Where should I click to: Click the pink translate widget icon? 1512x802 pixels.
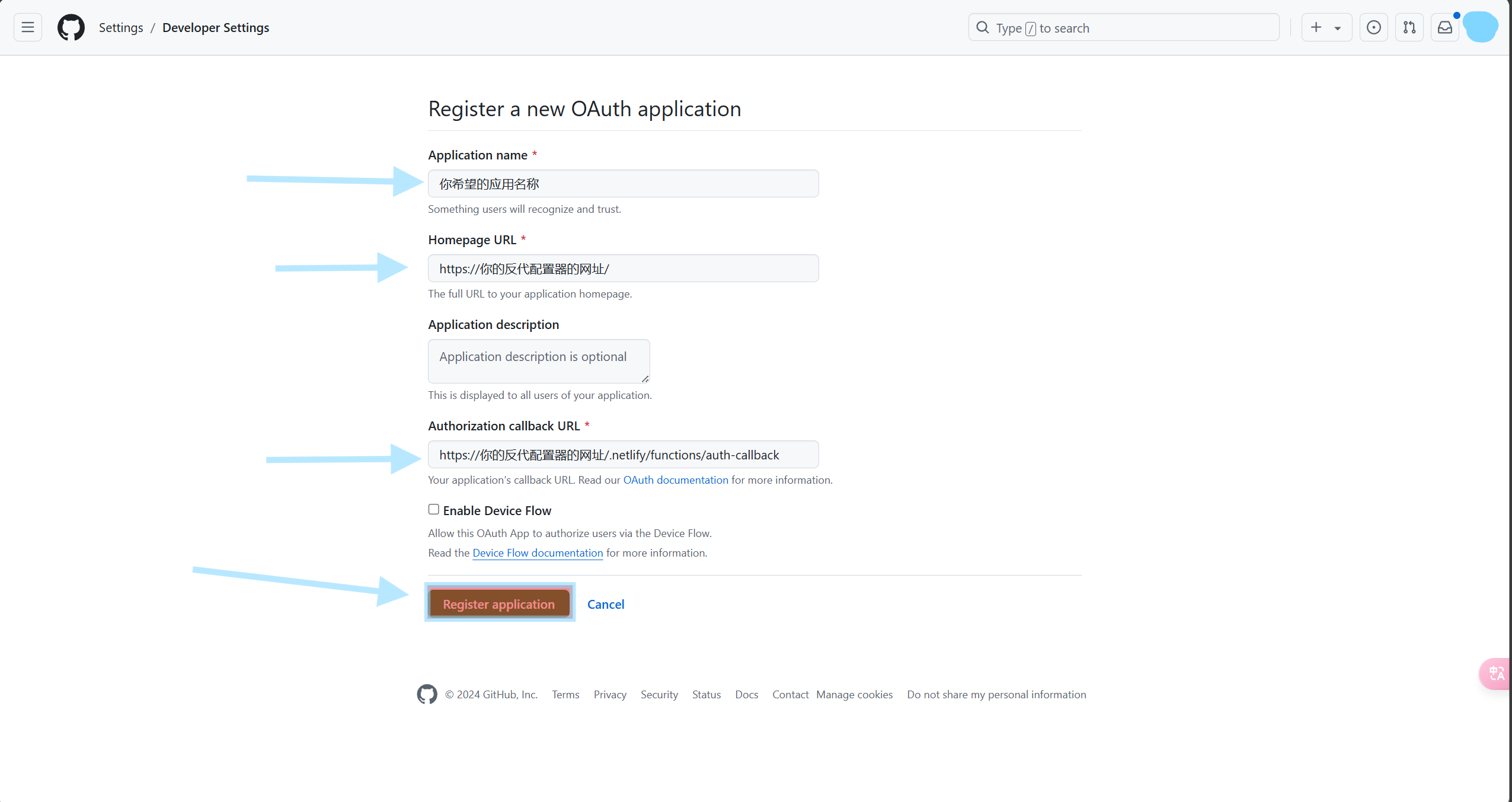tap(1495, 673)
